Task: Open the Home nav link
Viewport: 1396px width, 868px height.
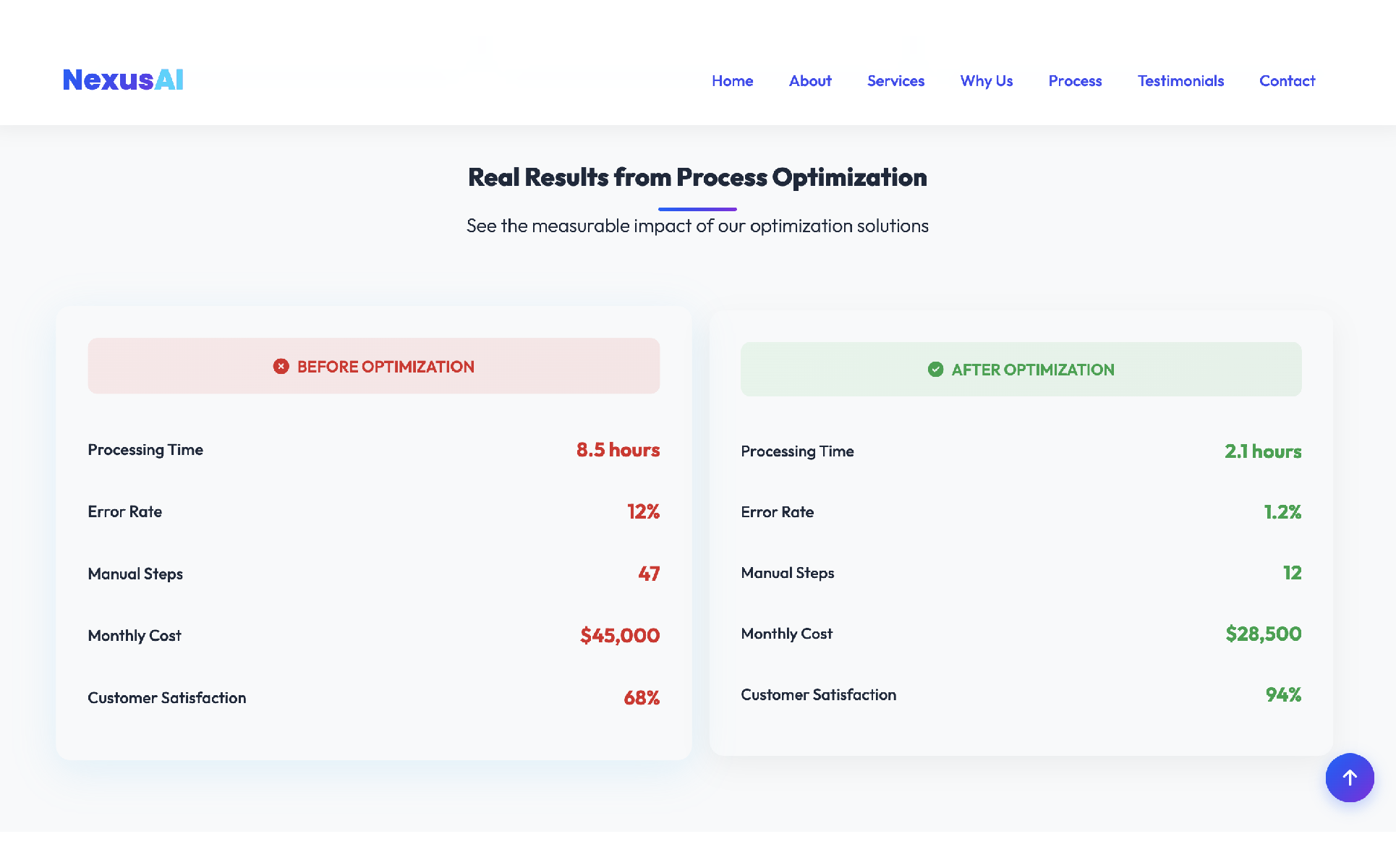Action: pos(732,81)
